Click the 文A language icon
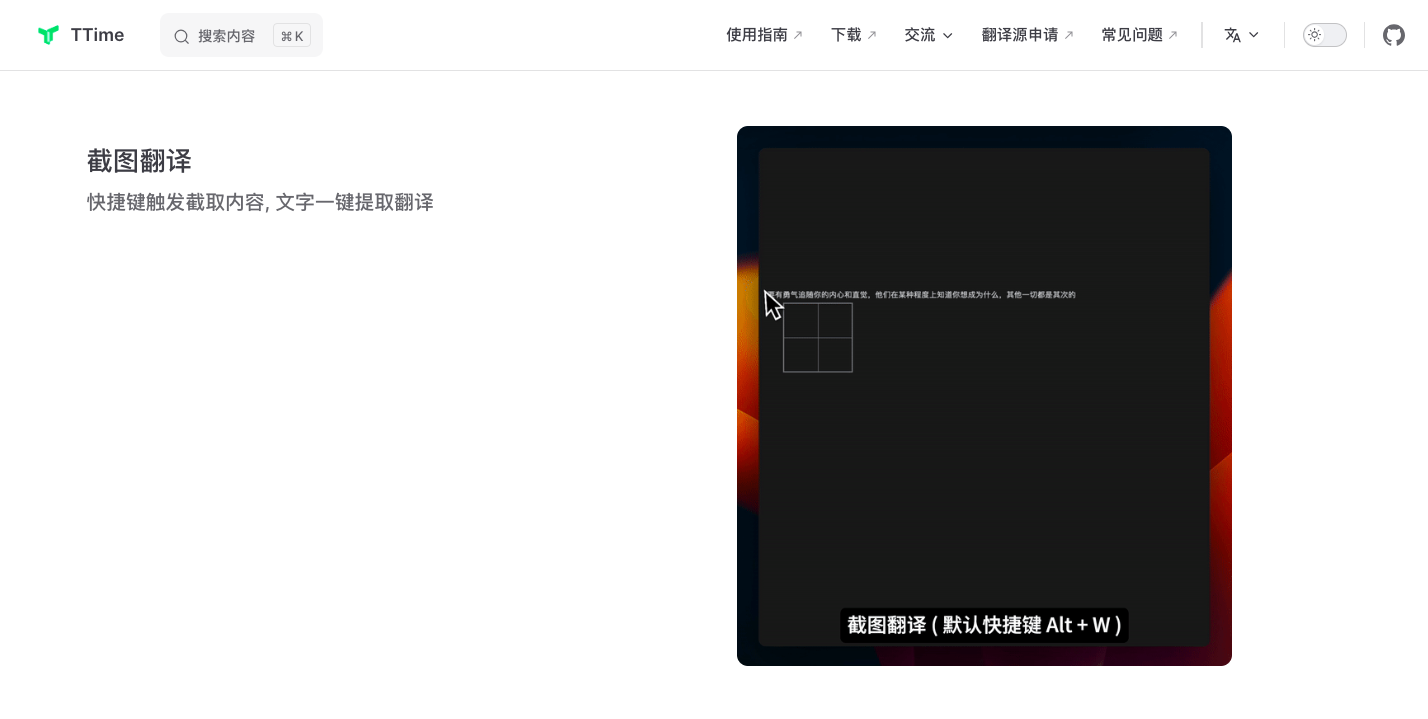 [x=1234, y=34]
